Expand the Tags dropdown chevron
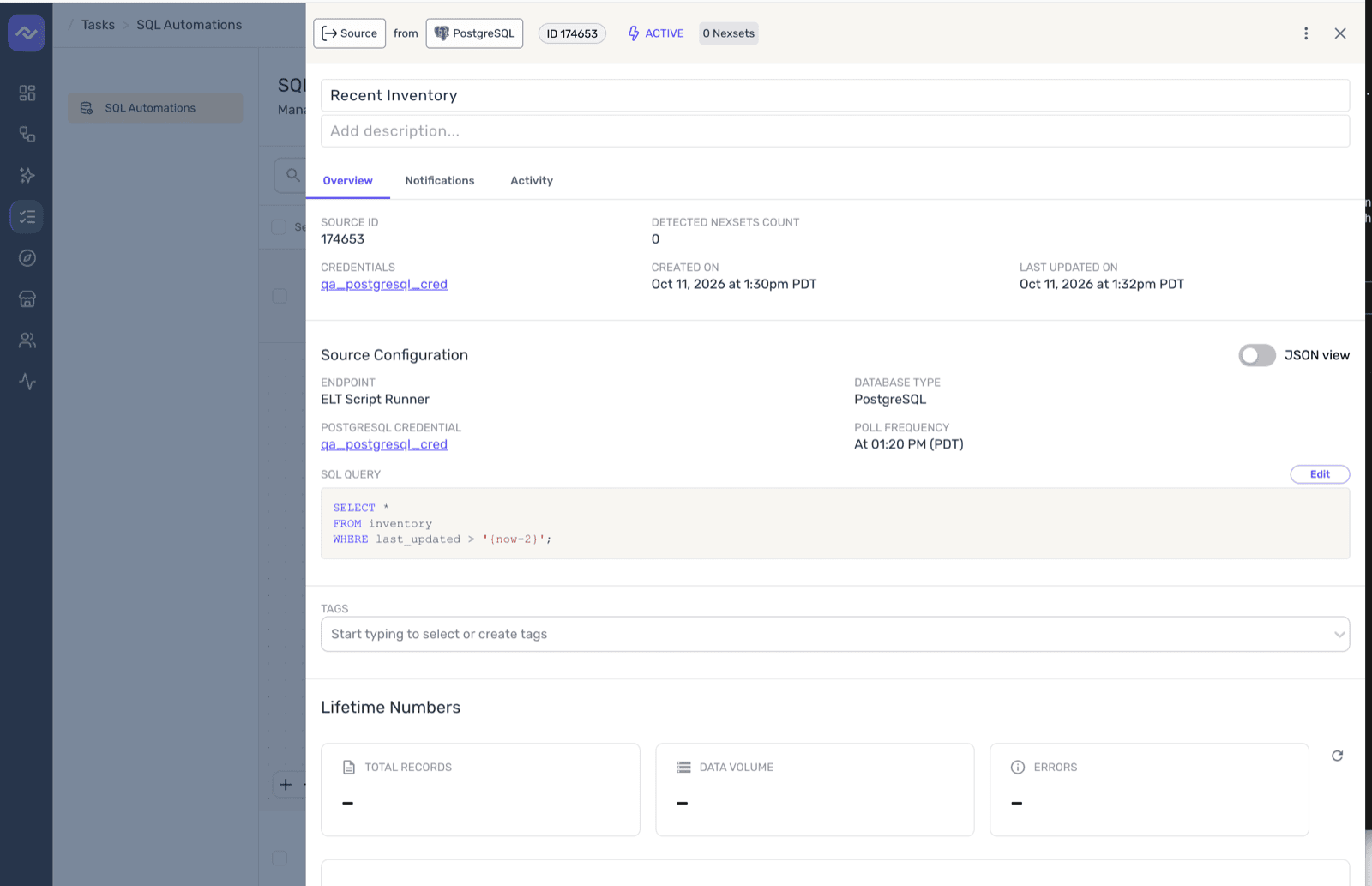This screenshot has height=886, width=1372. [1339, 635]
